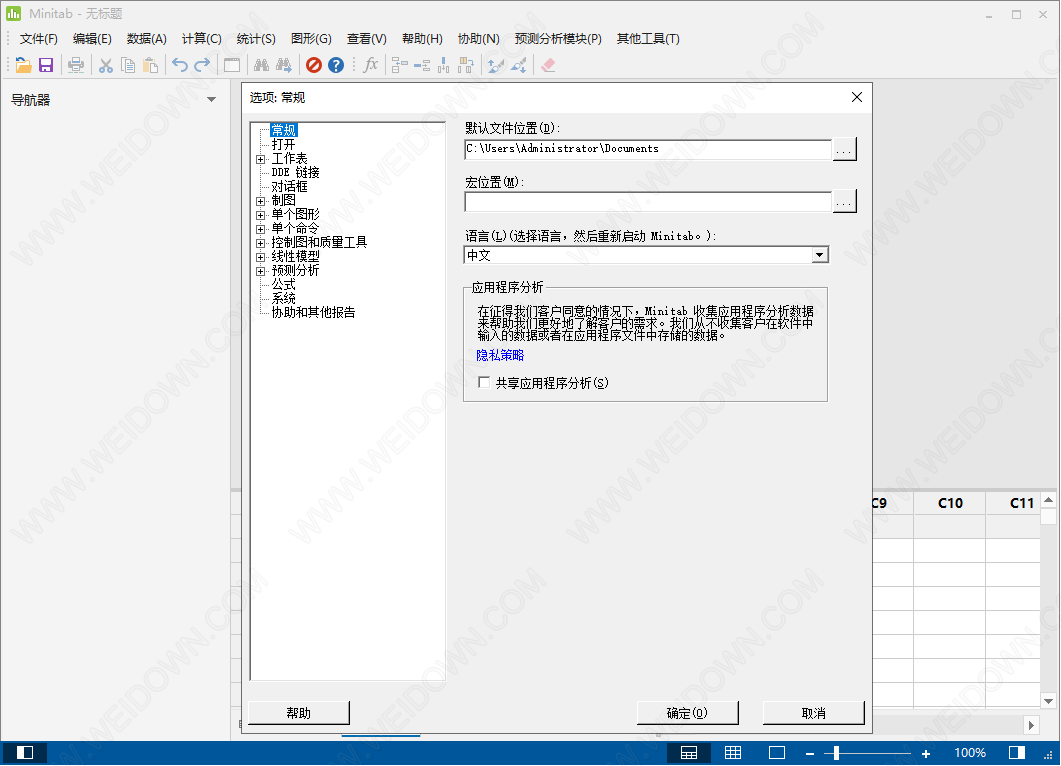The image size is (1061, 766).
Task: Open the 语言 language dropdown
Action: 819,255
